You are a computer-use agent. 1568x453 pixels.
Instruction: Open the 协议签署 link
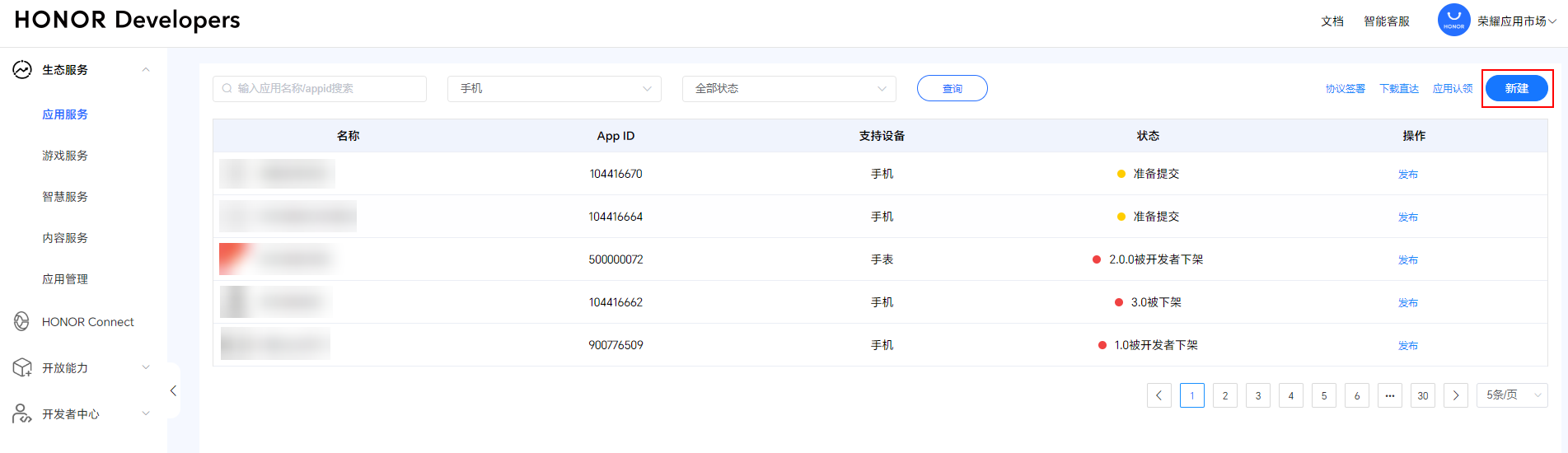(x=1345, y=89)
